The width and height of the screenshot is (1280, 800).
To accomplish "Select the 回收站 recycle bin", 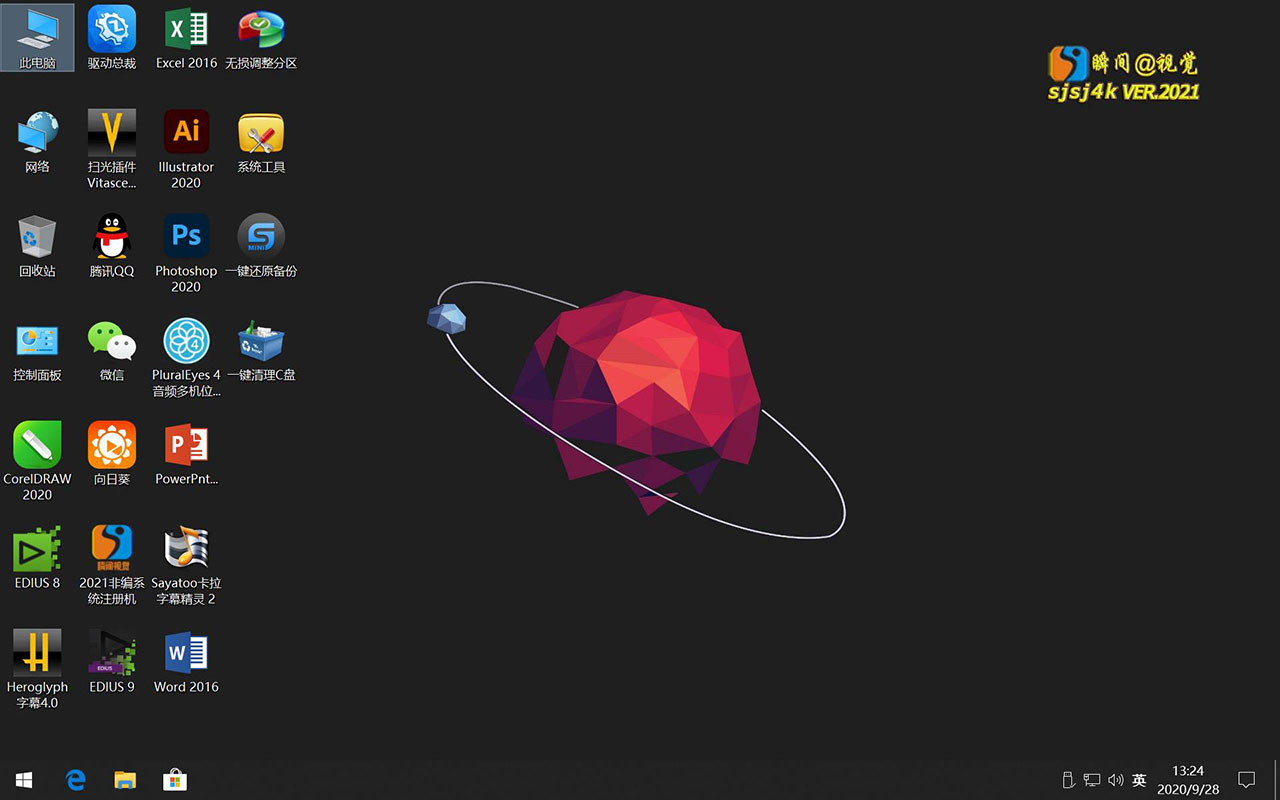I will tap(37, 246).
